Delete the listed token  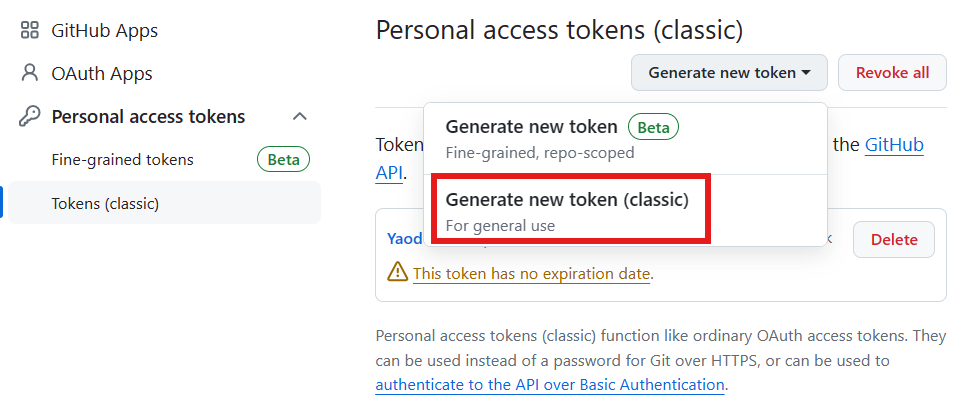click(x=894, y=239)
